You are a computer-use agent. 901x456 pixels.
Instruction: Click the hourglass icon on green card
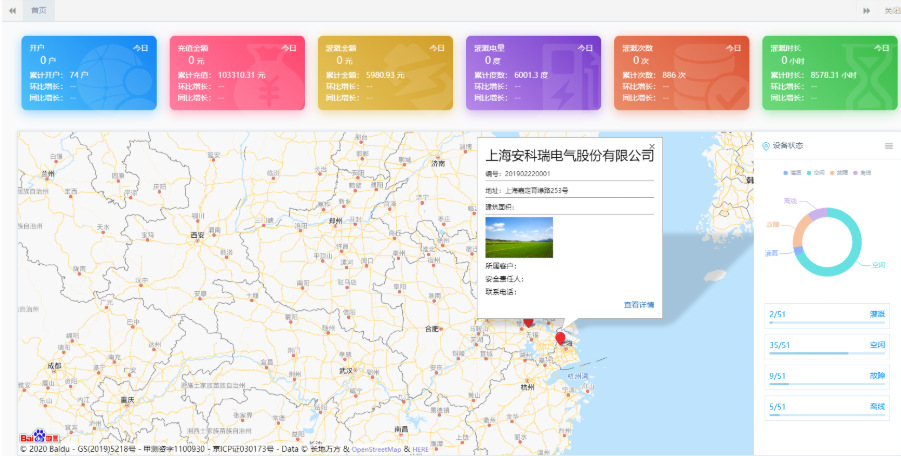point(869,79)
